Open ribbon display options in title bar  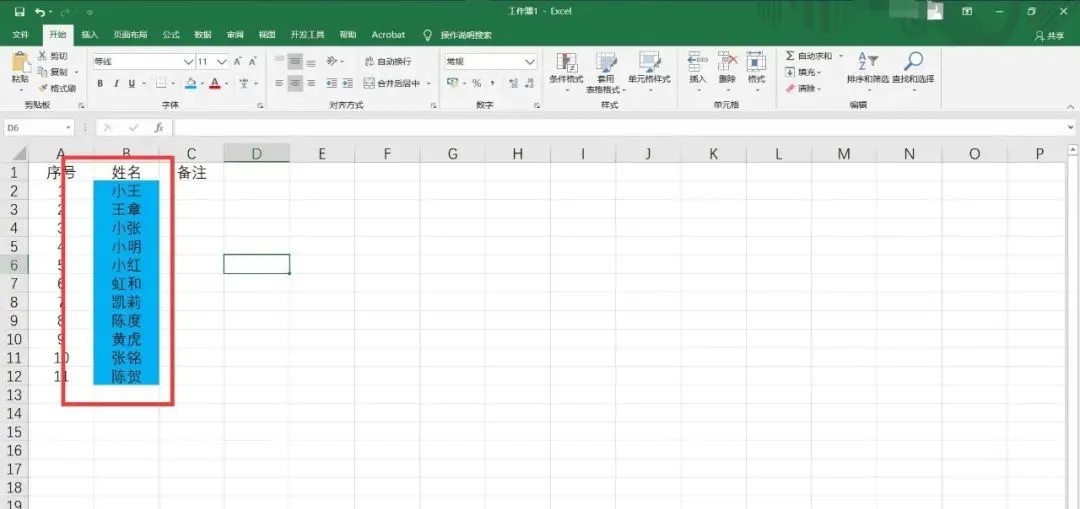[967, 12]
